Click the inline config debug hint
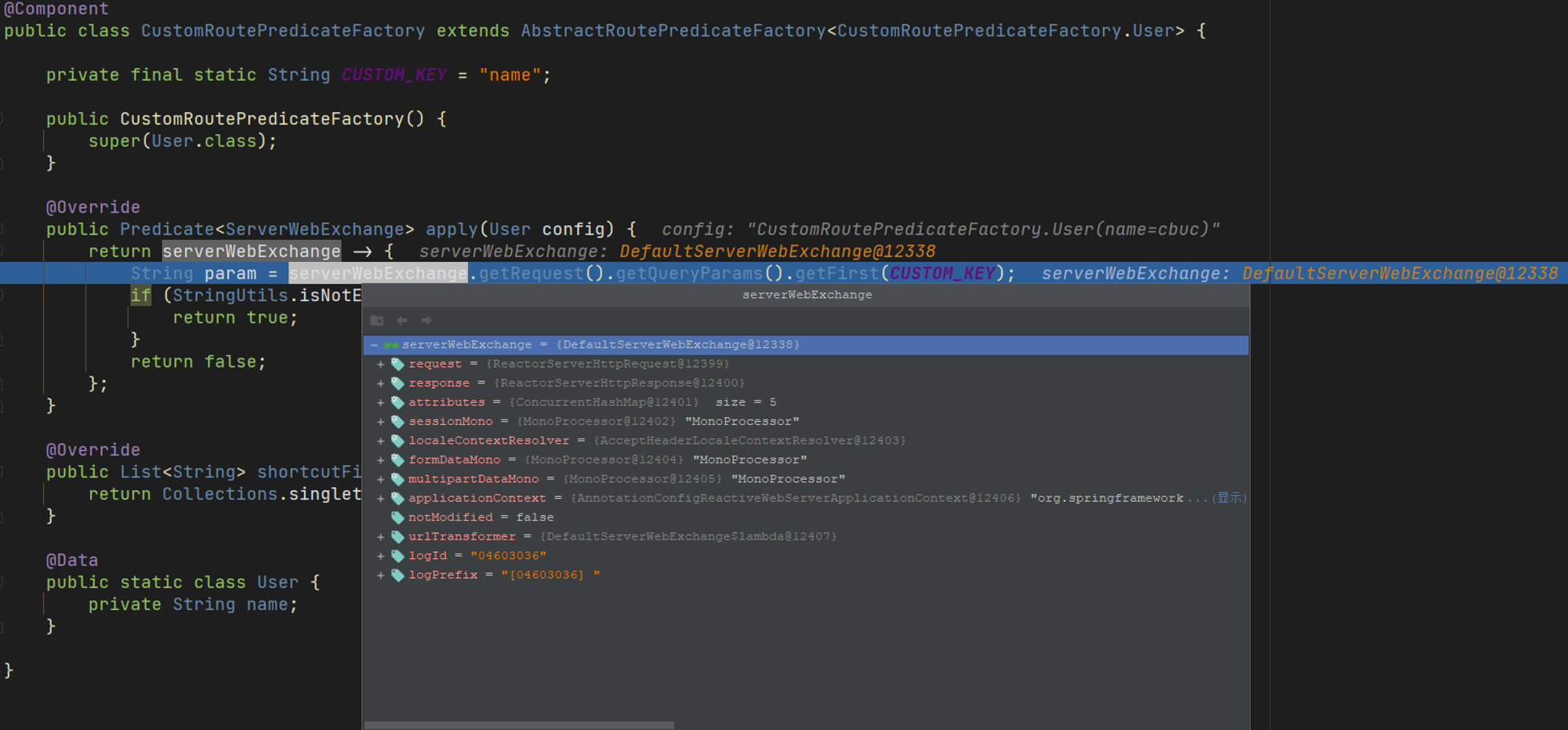Image resolution: width=1568 pixels, height=730 pixels. point(941,229)
